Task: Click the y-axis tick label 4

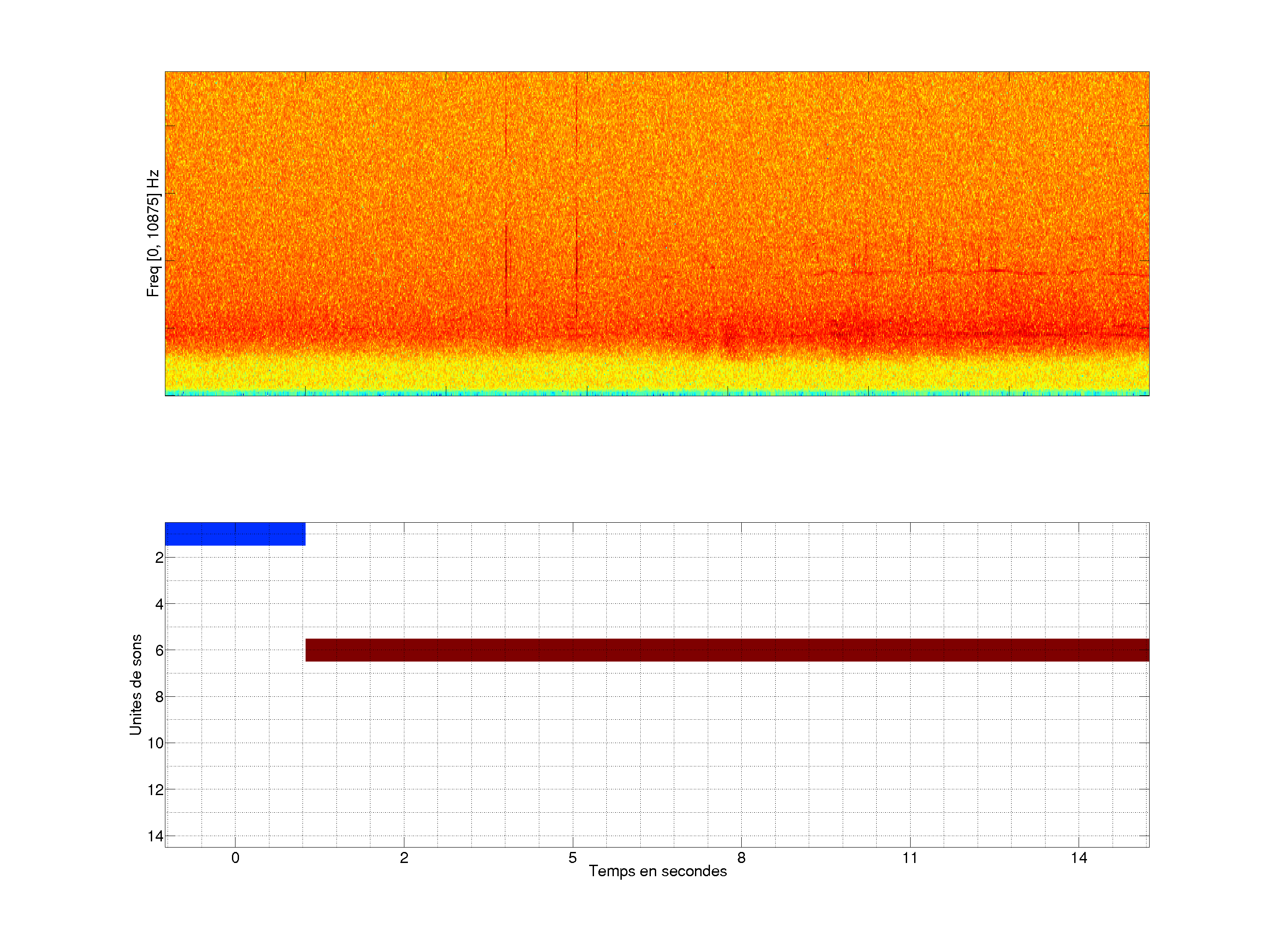Action: point(159,604)
